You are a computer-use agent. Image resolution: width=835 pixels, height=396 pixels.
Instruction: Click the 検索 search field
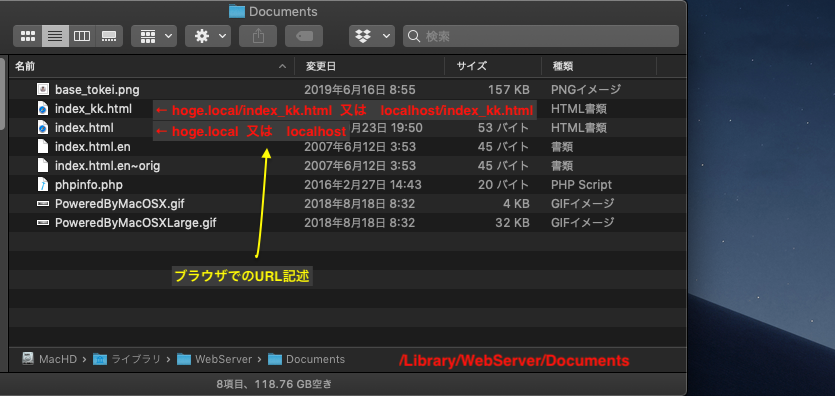point(541,36)
